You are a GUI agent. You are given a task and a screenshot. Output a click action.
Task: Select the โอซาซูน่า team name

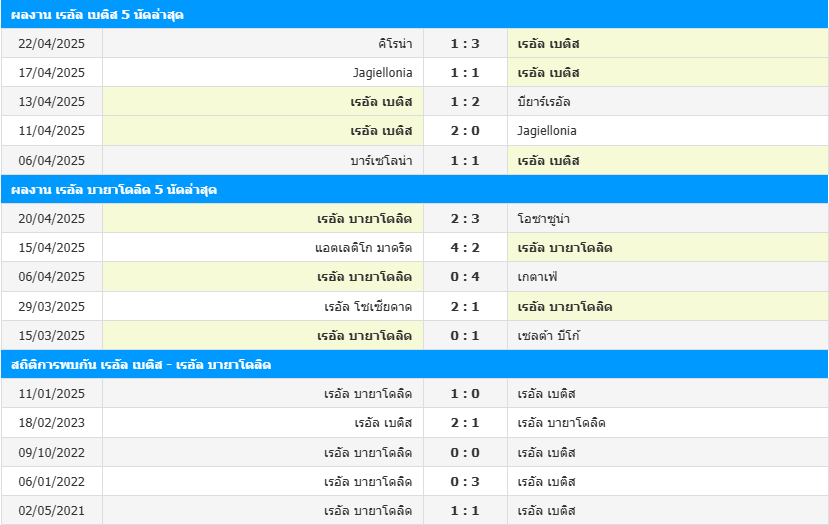pyautogui.click(x=544, y=219)
